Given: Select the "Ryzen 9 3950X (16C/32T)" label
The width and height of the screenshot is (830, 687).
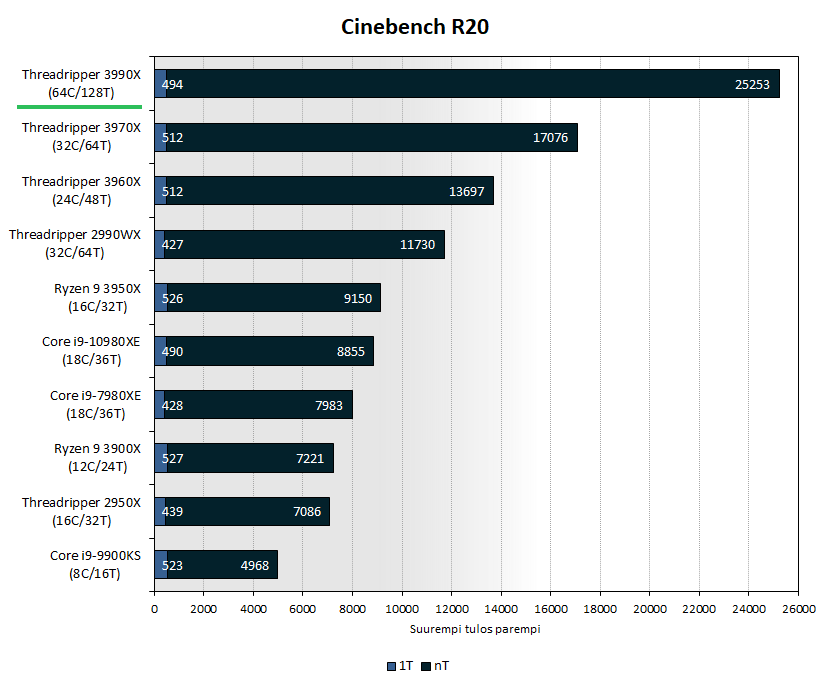Looking at the screenshot, I should tap(97, 297).
